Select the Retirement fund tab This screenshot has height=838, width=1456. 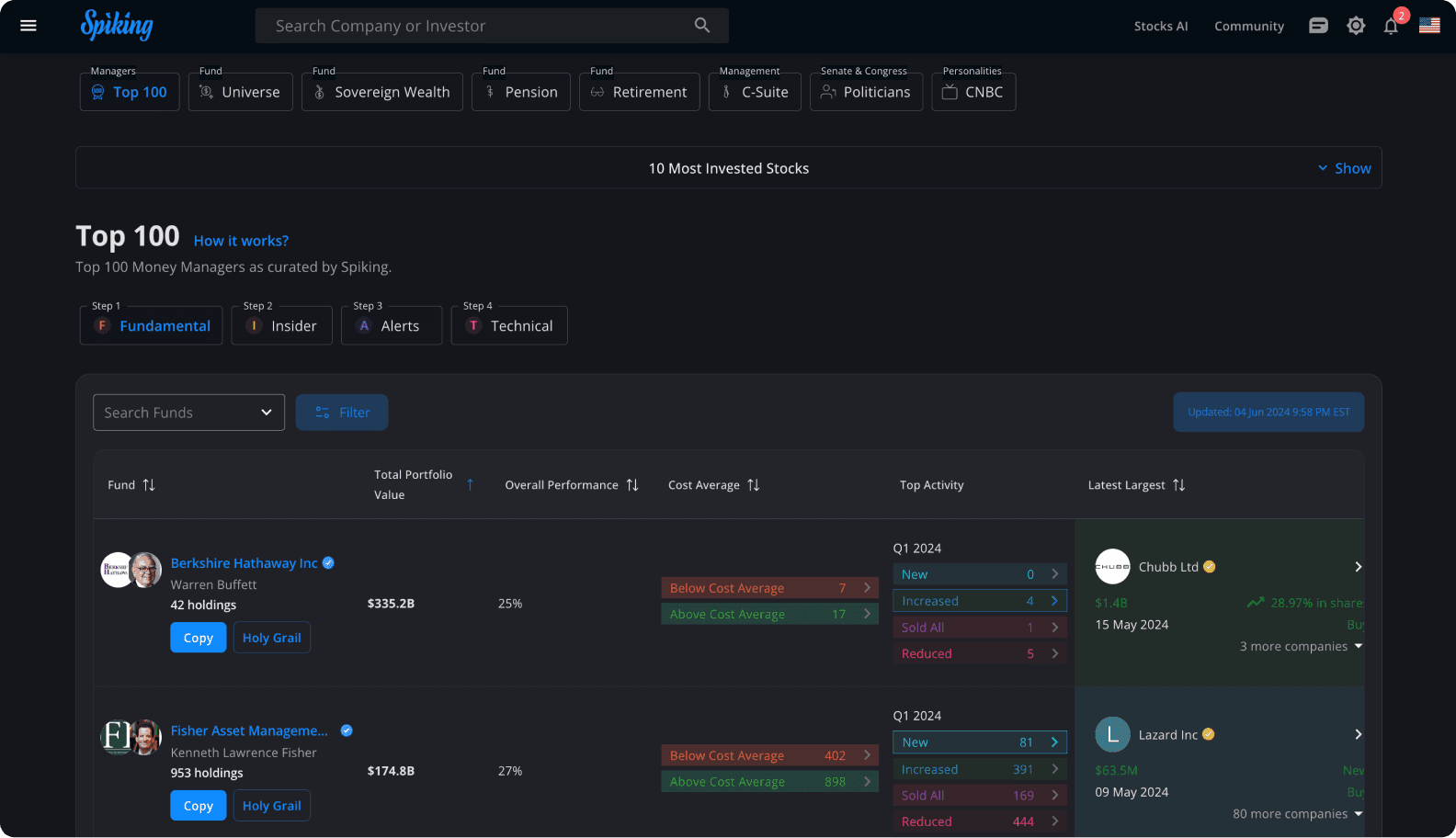coord(640,92)
